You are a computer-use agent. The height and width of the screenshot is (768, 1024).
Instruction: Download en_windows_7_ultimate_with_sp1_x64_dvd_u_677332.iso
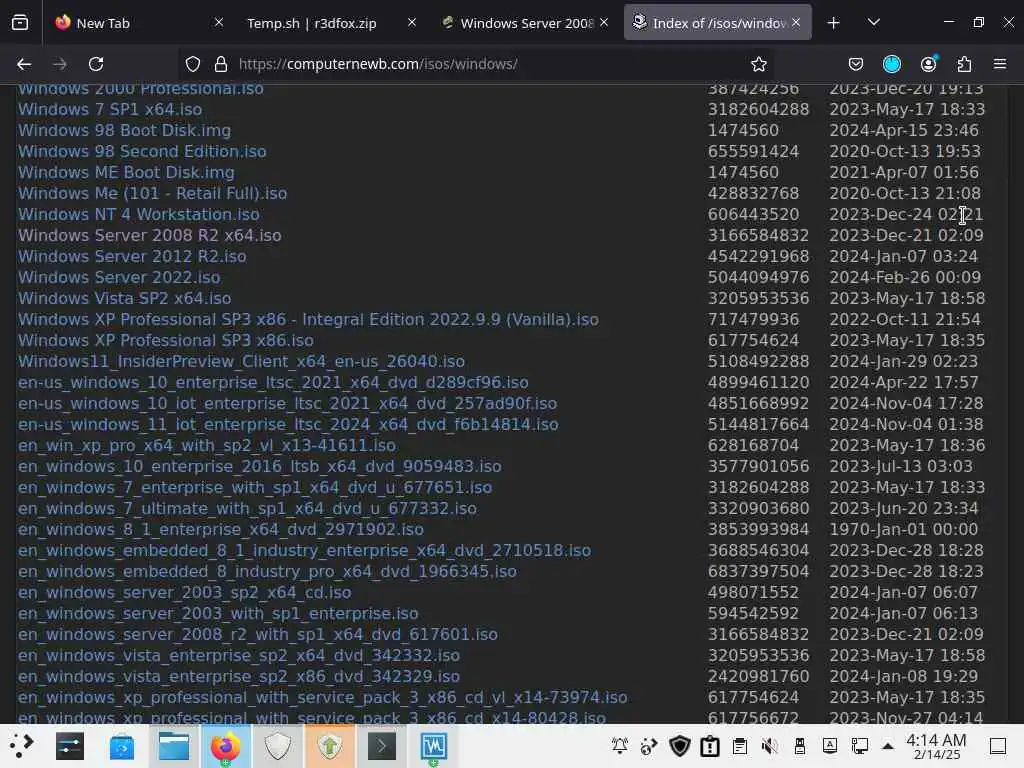pyautogui.click(x=247, y=508)
